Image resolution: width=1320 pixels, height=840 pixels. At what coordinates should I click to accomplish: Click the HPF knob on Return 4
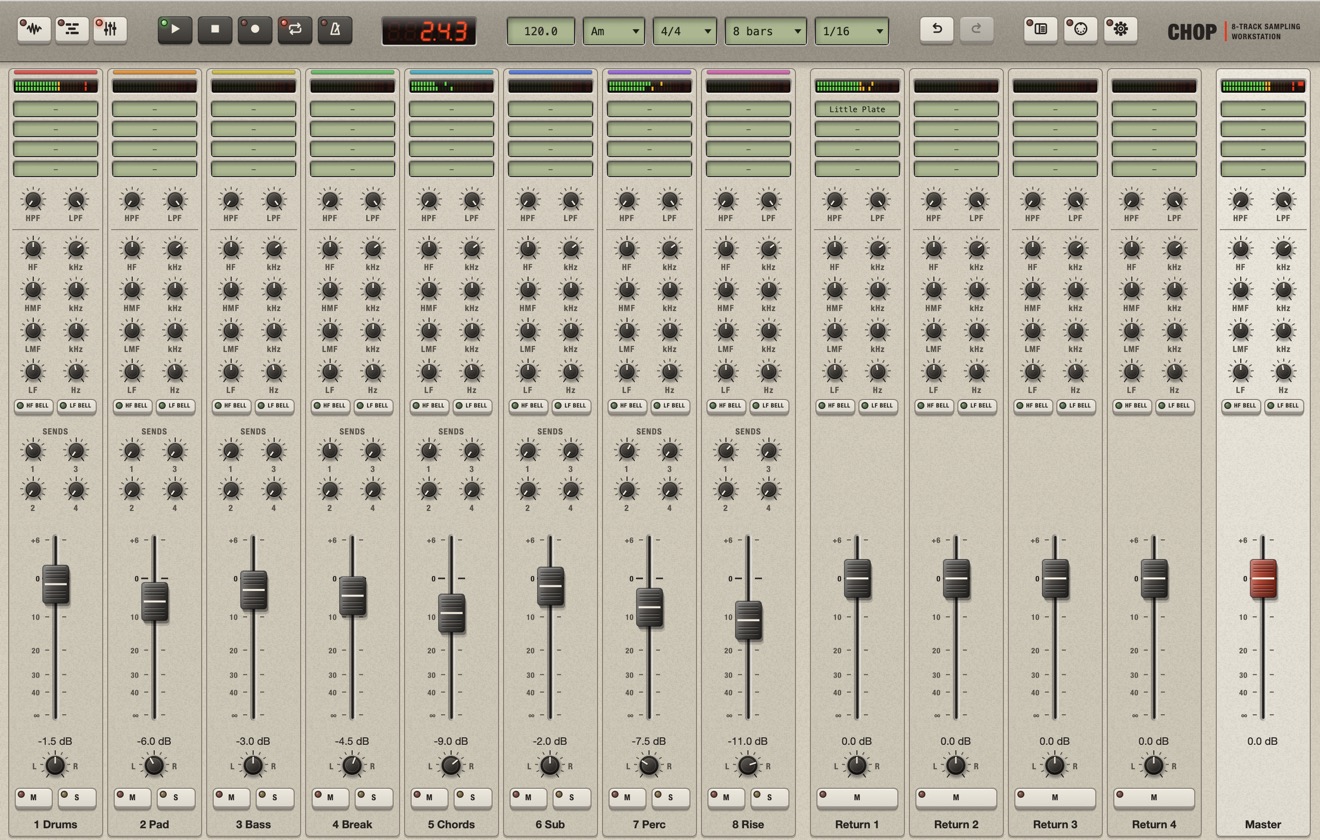1132,201
